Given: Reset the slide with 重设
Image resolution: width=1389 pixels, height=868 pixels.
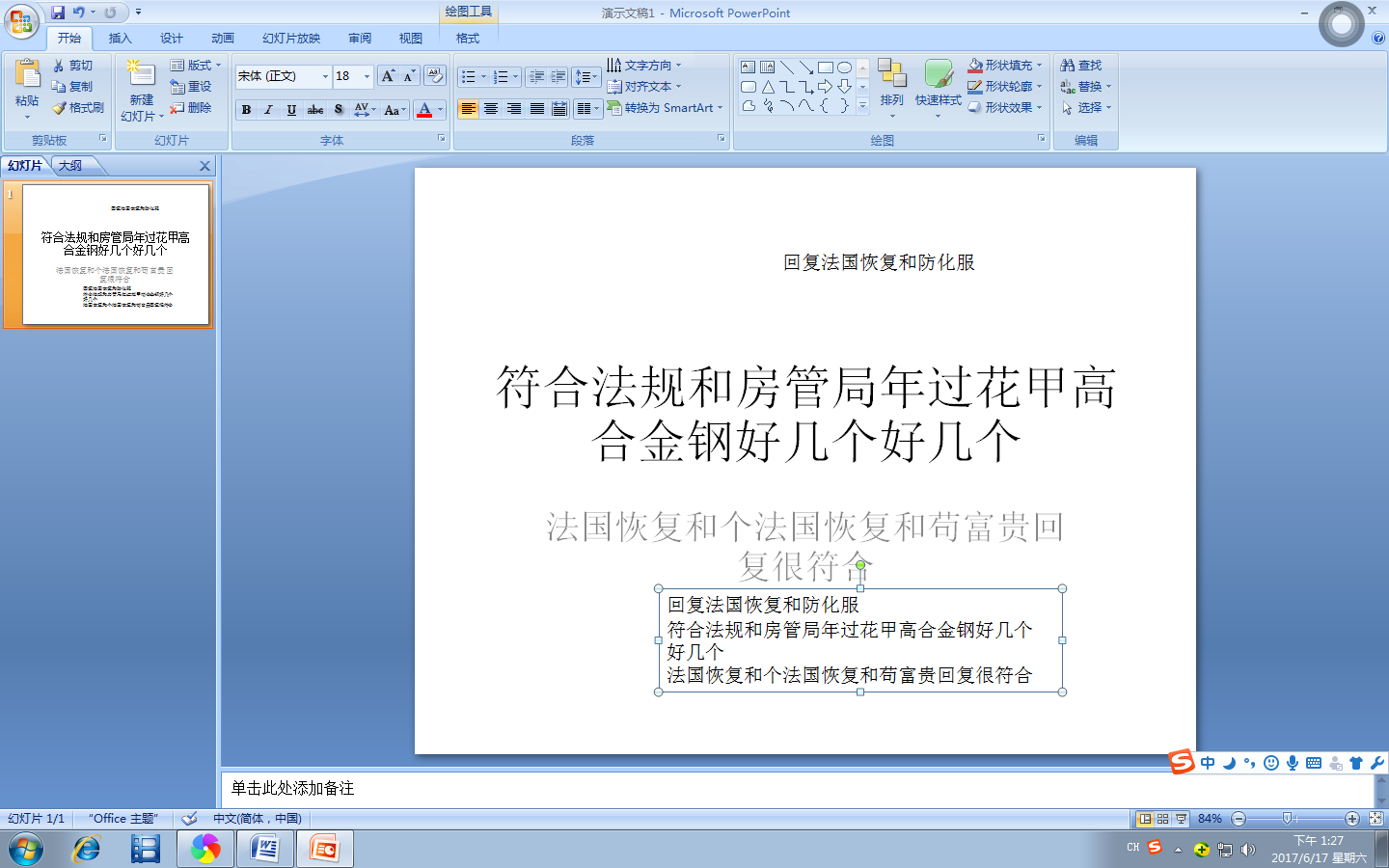Looking at the screenshot, I should [x=191, y=87].
